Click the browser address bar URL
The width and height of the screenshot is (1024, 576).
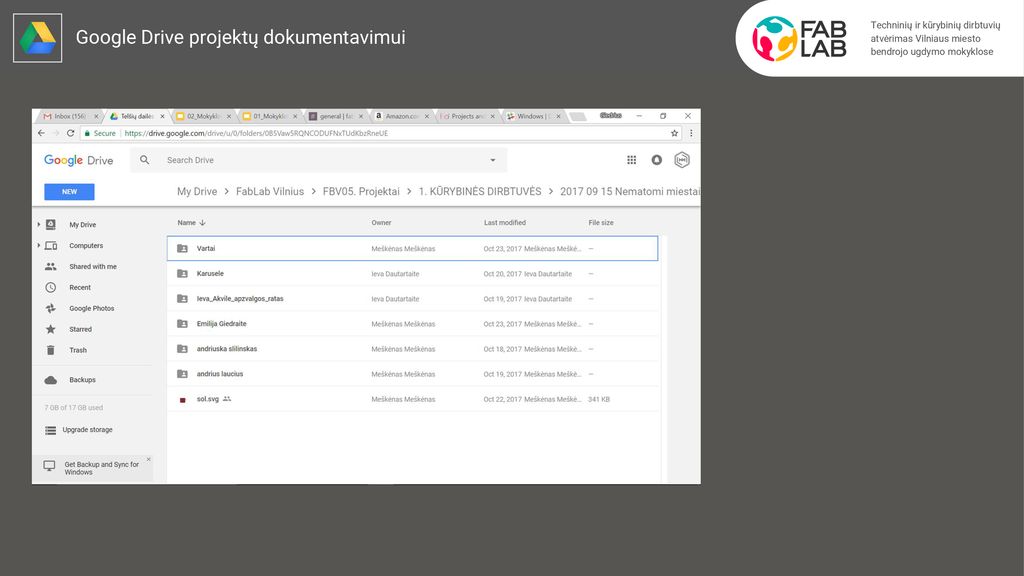click(x=256, y=133)
